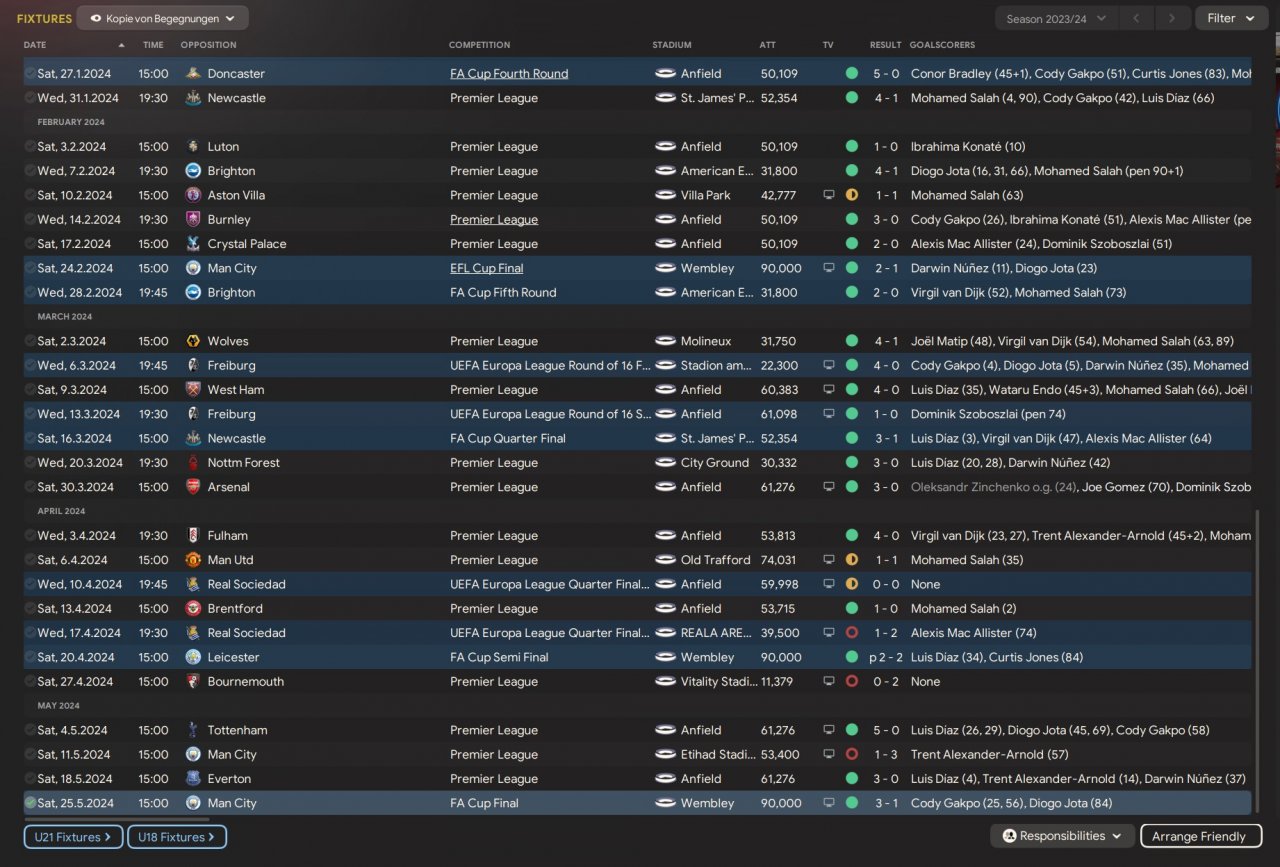Click the Luton club badge
This screenshot has width=1280, height=867.
click(193, 146)
